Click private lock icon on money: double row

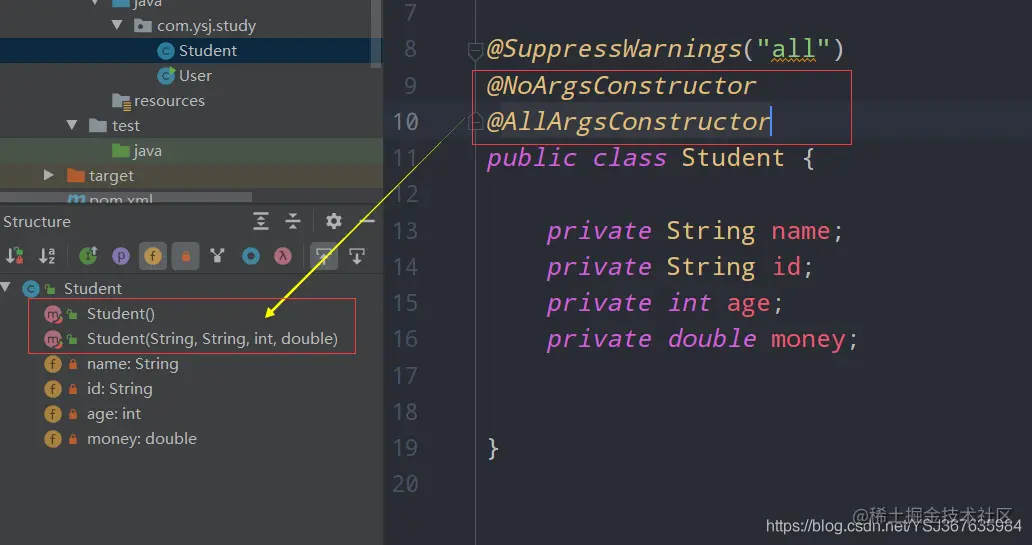point(73,438)
